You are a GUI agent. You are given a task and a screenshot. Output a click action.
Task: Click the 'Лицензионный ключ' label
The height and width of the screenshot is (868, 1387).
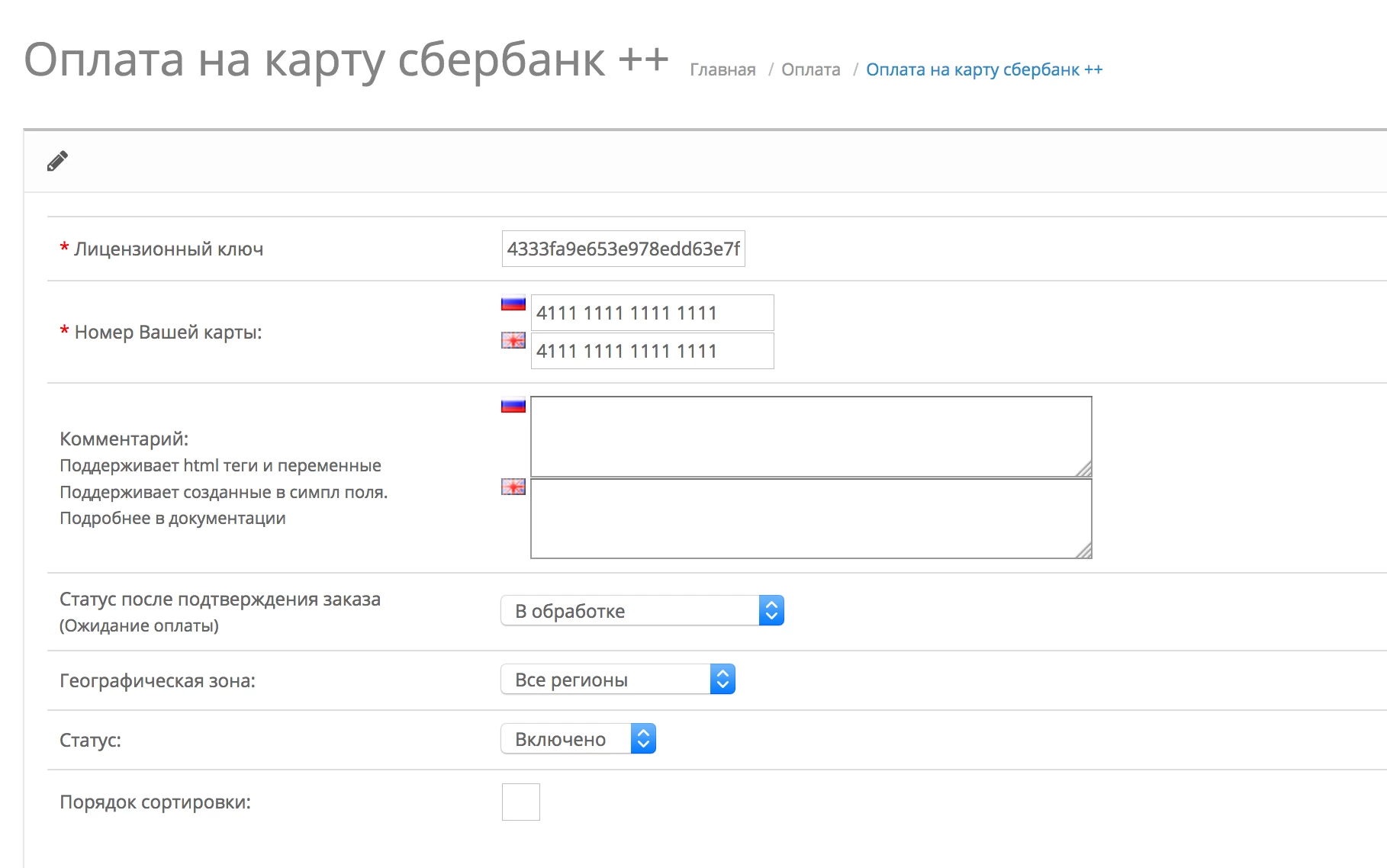[x=169, y=249]
